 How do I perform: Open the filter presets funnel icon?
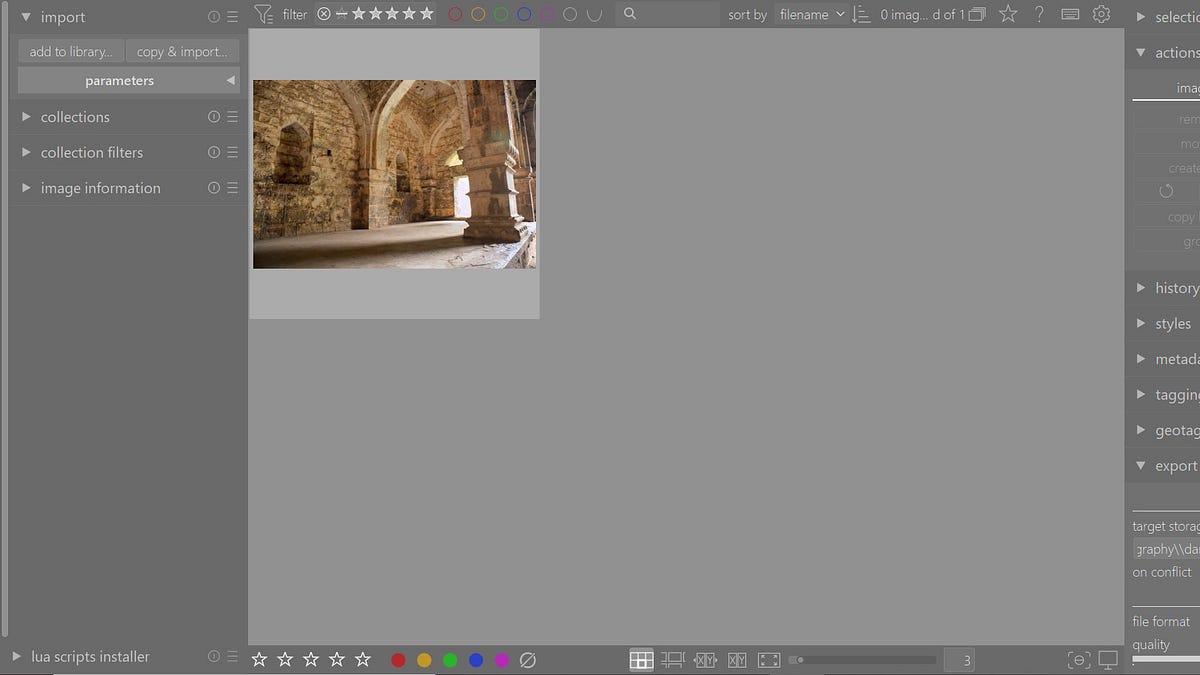tap(263, 14)
